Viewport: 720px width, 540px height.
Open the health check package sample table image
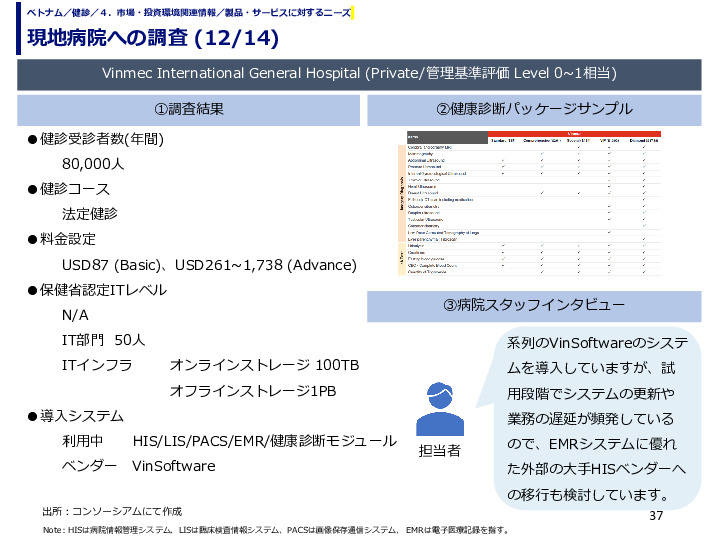(x=529, y=203)
